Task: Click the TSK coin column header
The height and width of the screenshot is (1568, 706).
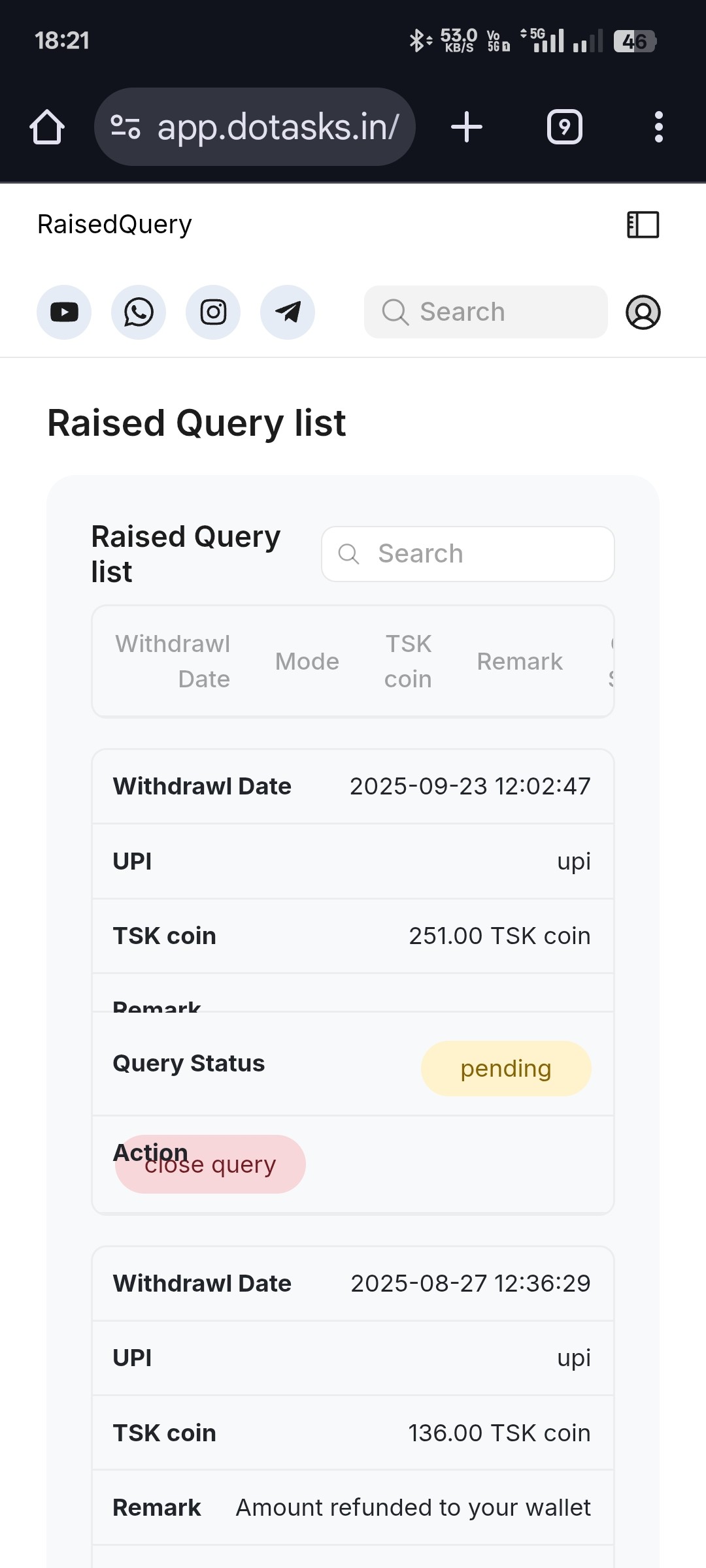Action: (x=408, y=661)
